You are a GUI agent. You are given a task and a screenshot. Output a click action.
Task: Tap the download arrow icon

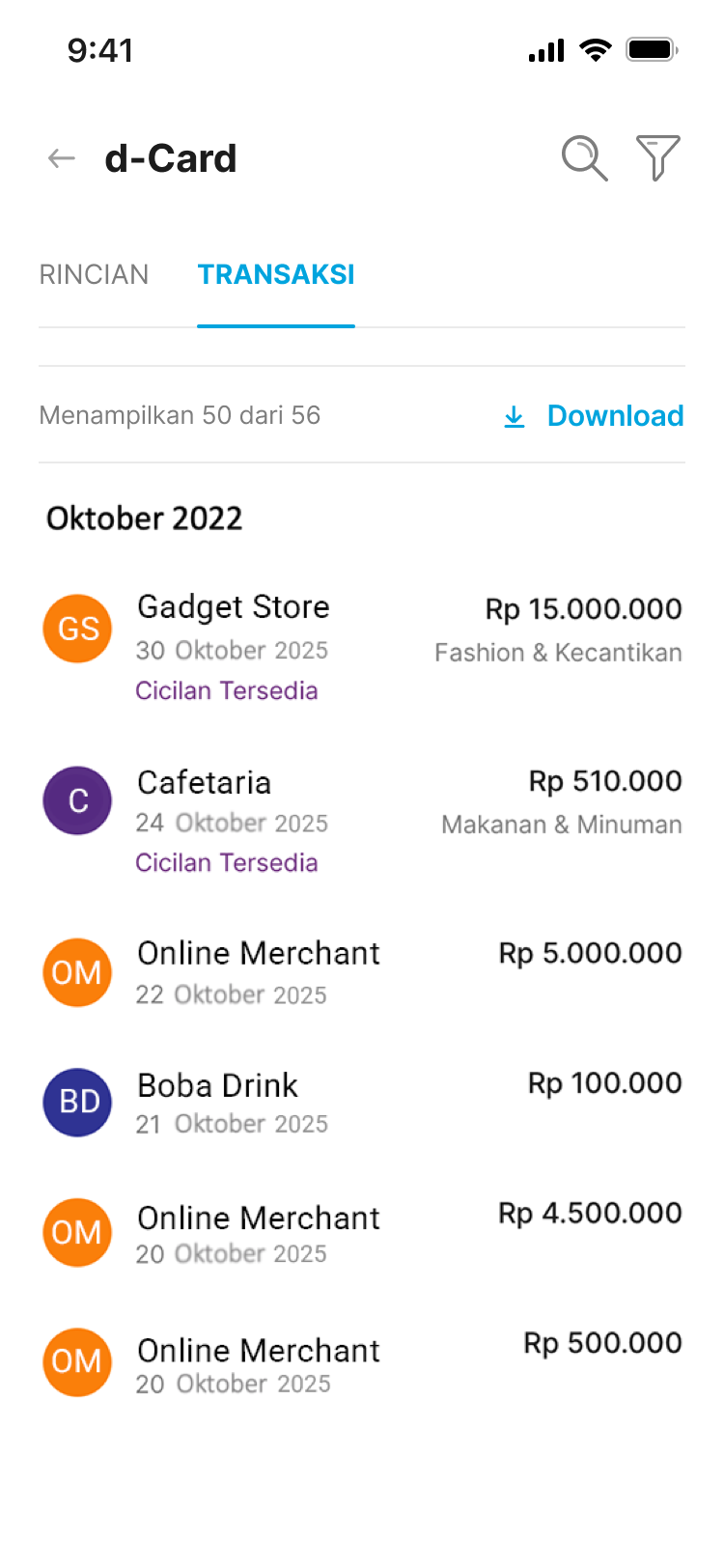pyautogui.click(x=515, y=416)
